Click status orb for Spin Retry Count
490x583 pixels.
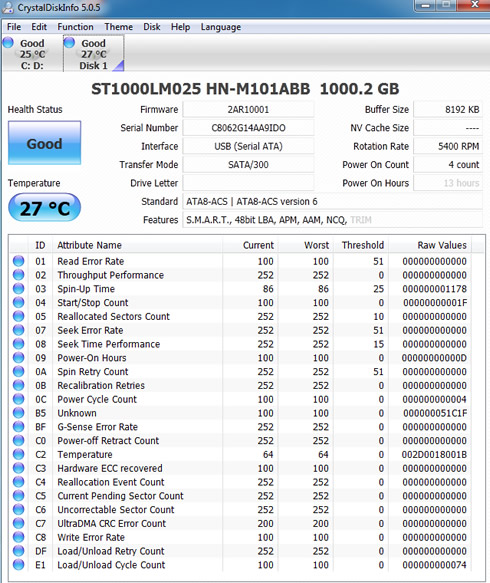pyautogui.click(x=18, y=371)
